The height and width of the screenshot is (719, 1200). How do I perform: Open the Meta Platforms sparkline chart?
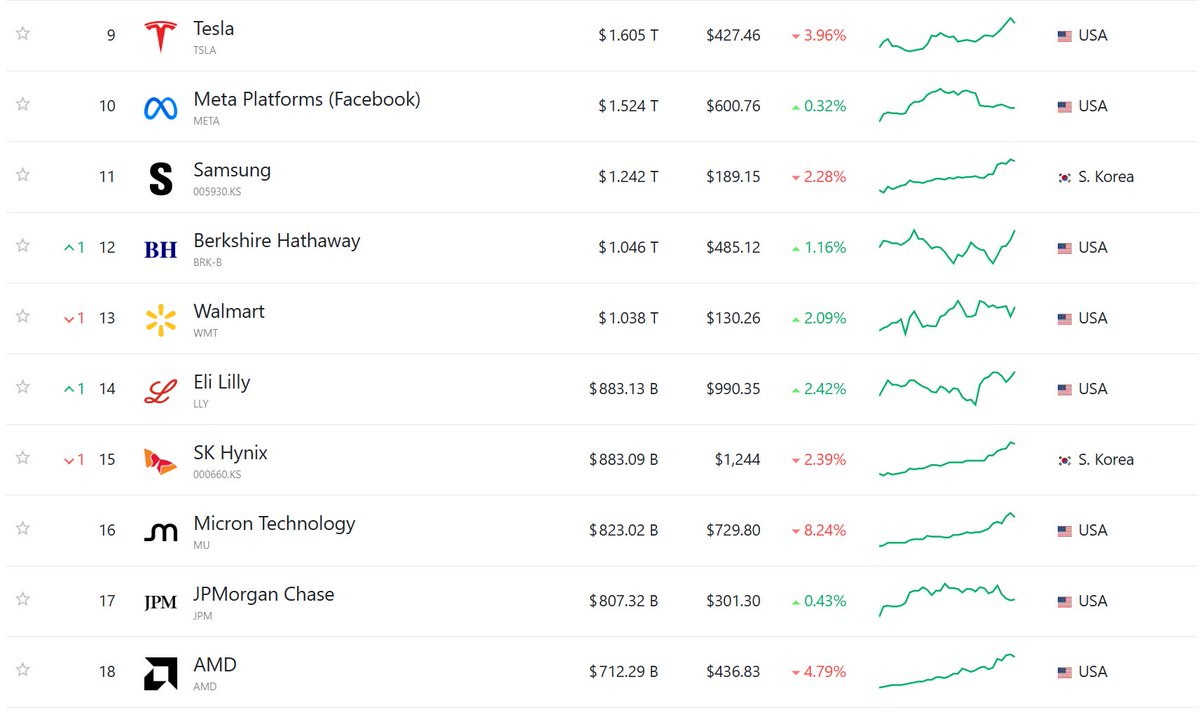tap(947, 105)
